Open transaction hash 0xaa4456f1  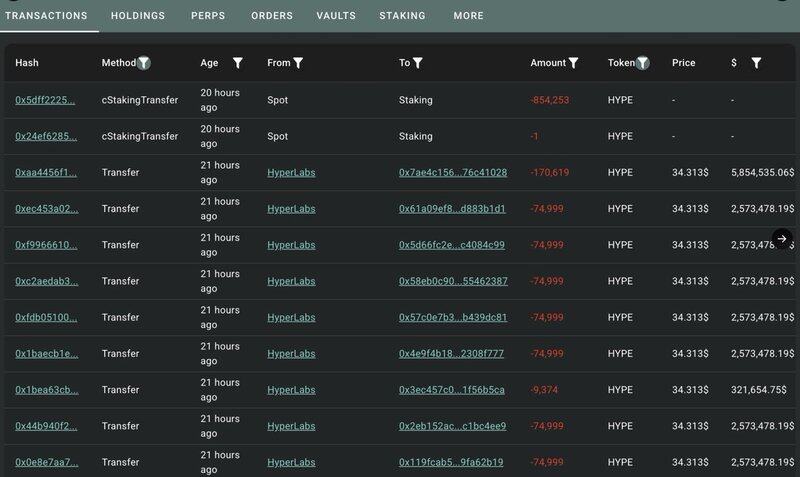(45, 172)
